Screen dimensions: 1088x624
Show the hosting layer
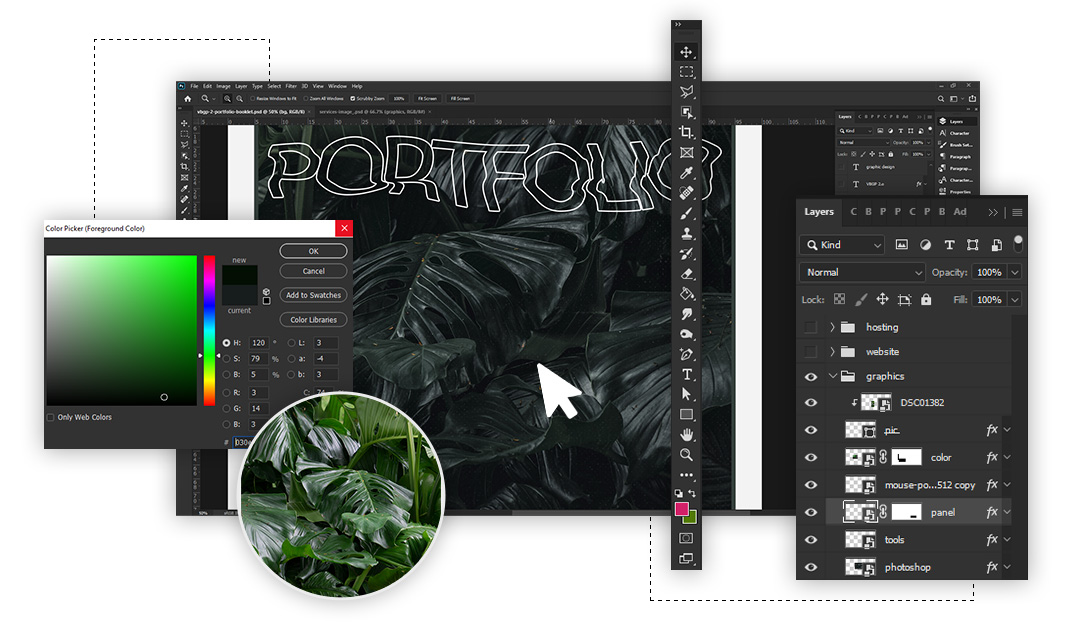[x=808, y=327]
